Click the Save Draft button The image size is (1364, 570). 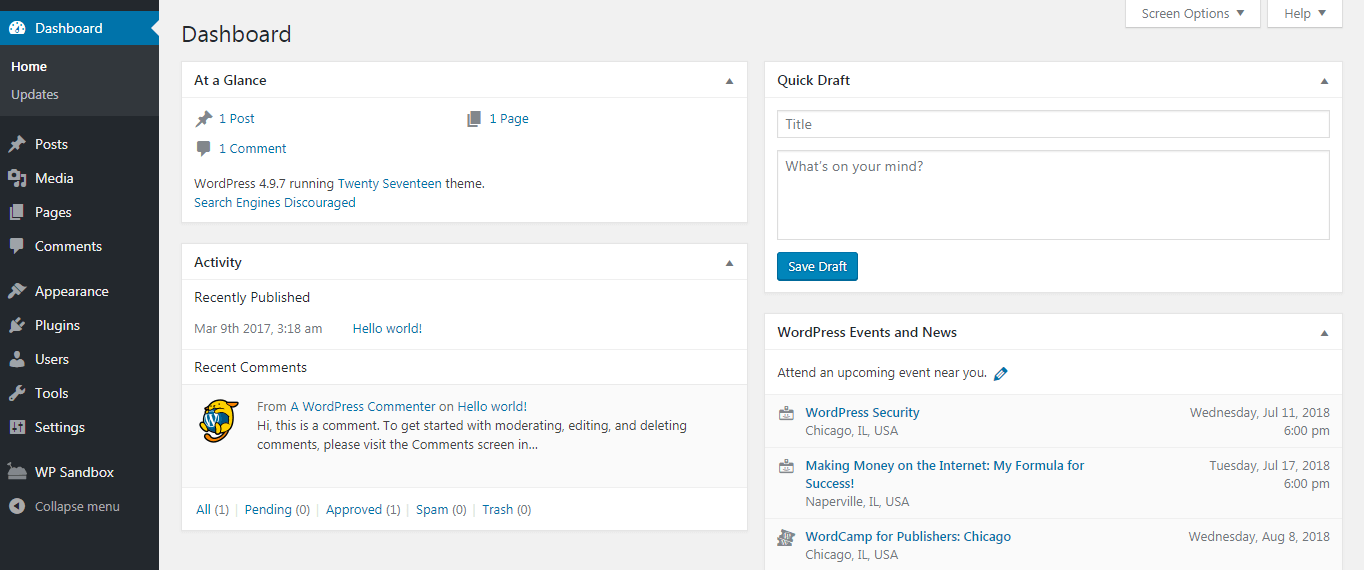click(x=817, y=267)
